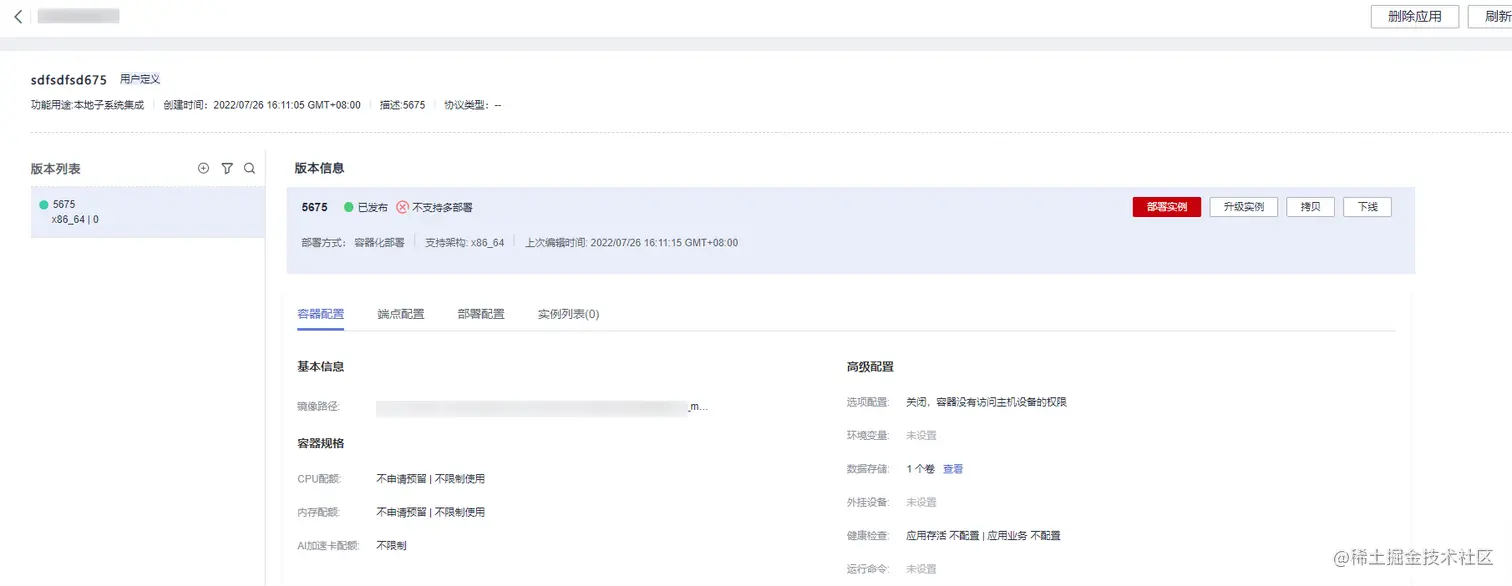Viewport: 1512px width, 586px height.
Task: Click the 不支持多部署 label
Action: click(434, 207)
